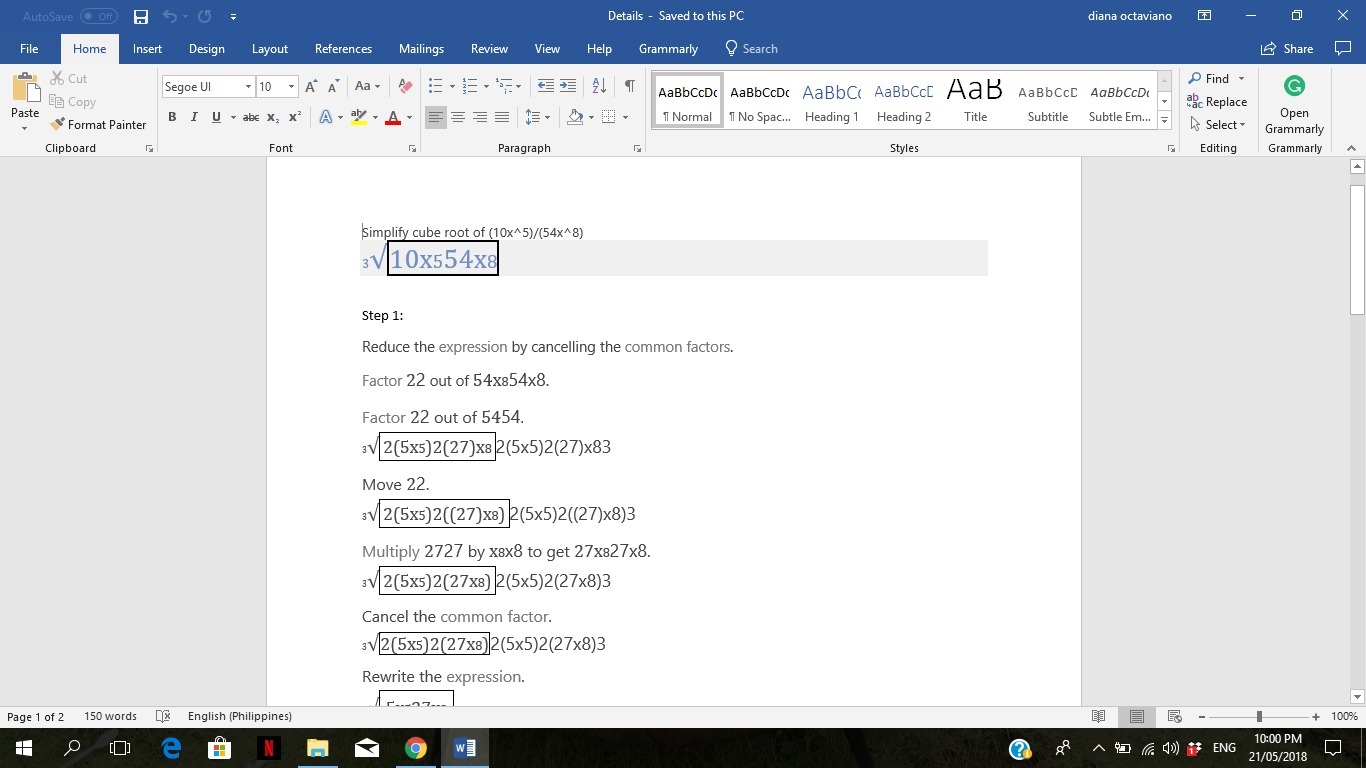
Task: Show paragraph marks with pilcrow icon
Action: coord(629,87)
